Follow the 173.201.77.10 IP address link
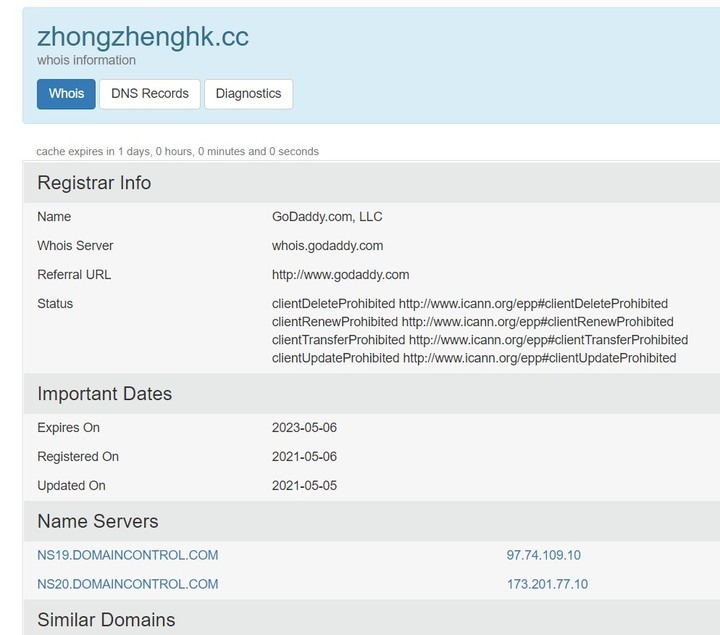 point(547,584)
